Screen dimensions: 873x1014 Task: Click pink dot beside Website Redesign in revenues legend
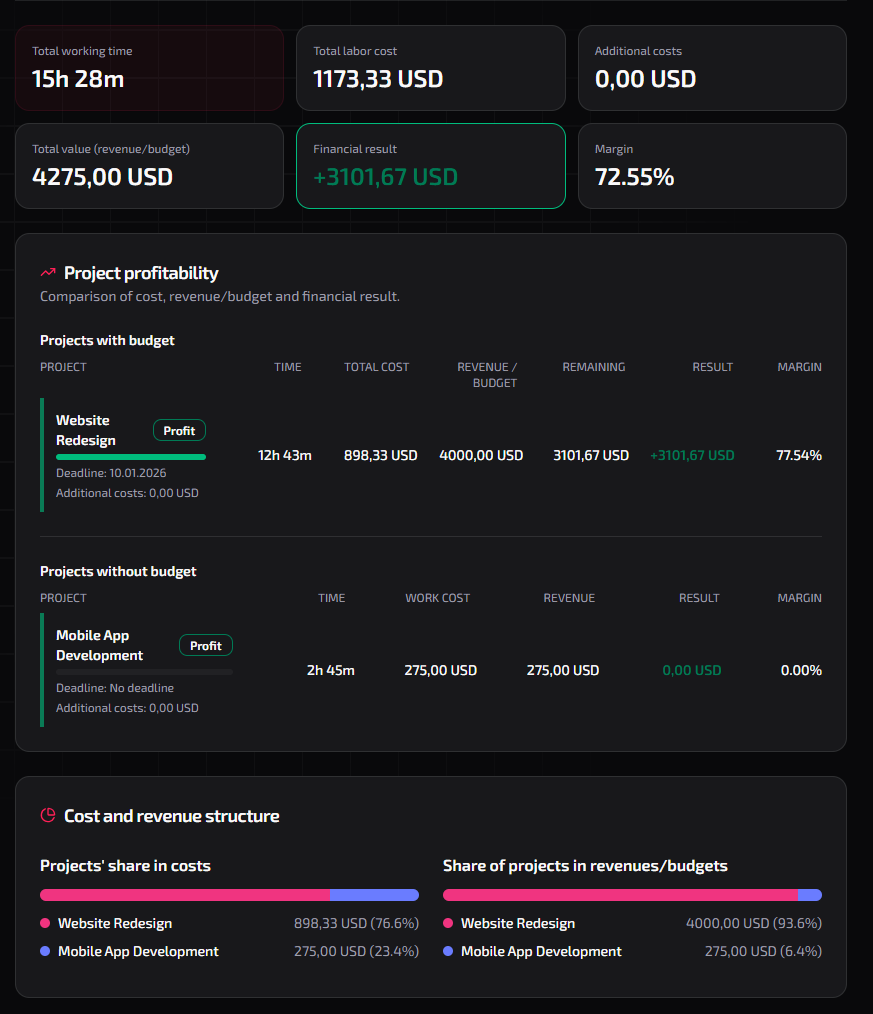click(x=448, y=924)
